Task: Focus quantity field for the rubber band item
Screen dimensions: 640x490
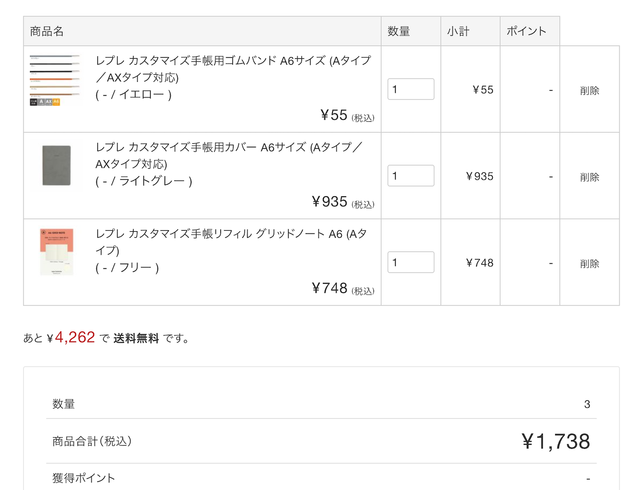Action: point(411,89)
